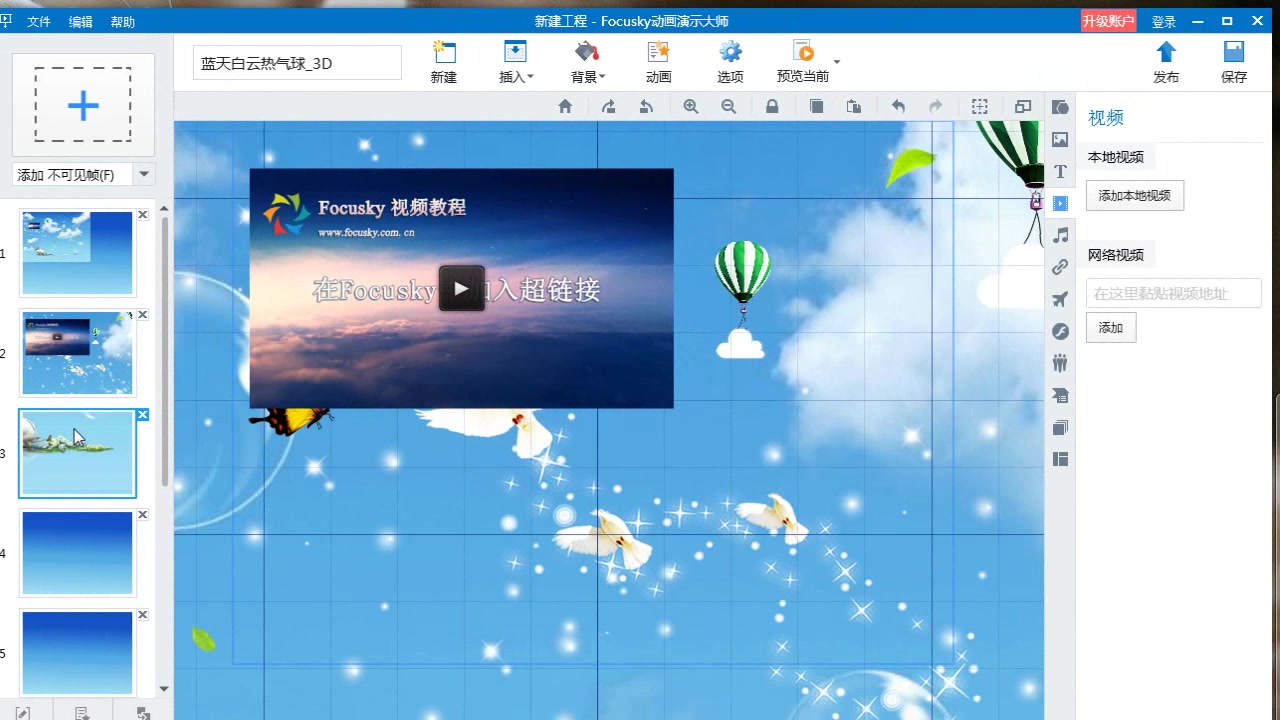Screen dimensions: 1280x720
Task: Open the 背景 dropdown
Action: tap(588, 63)
